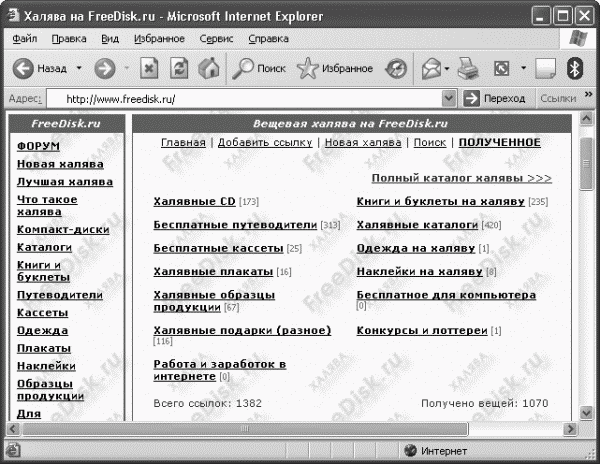The width and height of the screenshot is (600, 464).
Task: Open the Избранное menu
Action: coord(159,39)
